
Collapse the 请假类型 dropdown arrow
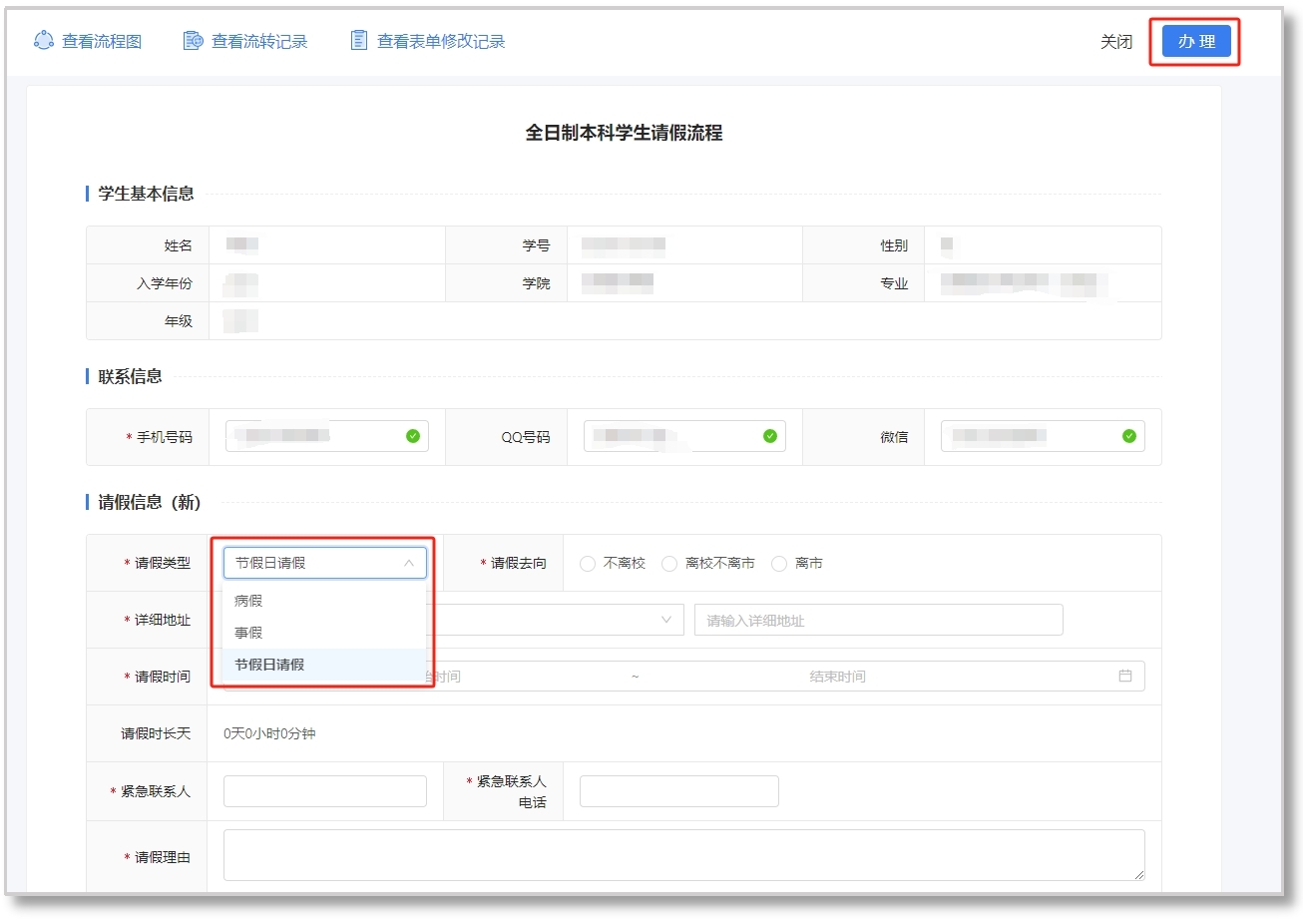409,563
